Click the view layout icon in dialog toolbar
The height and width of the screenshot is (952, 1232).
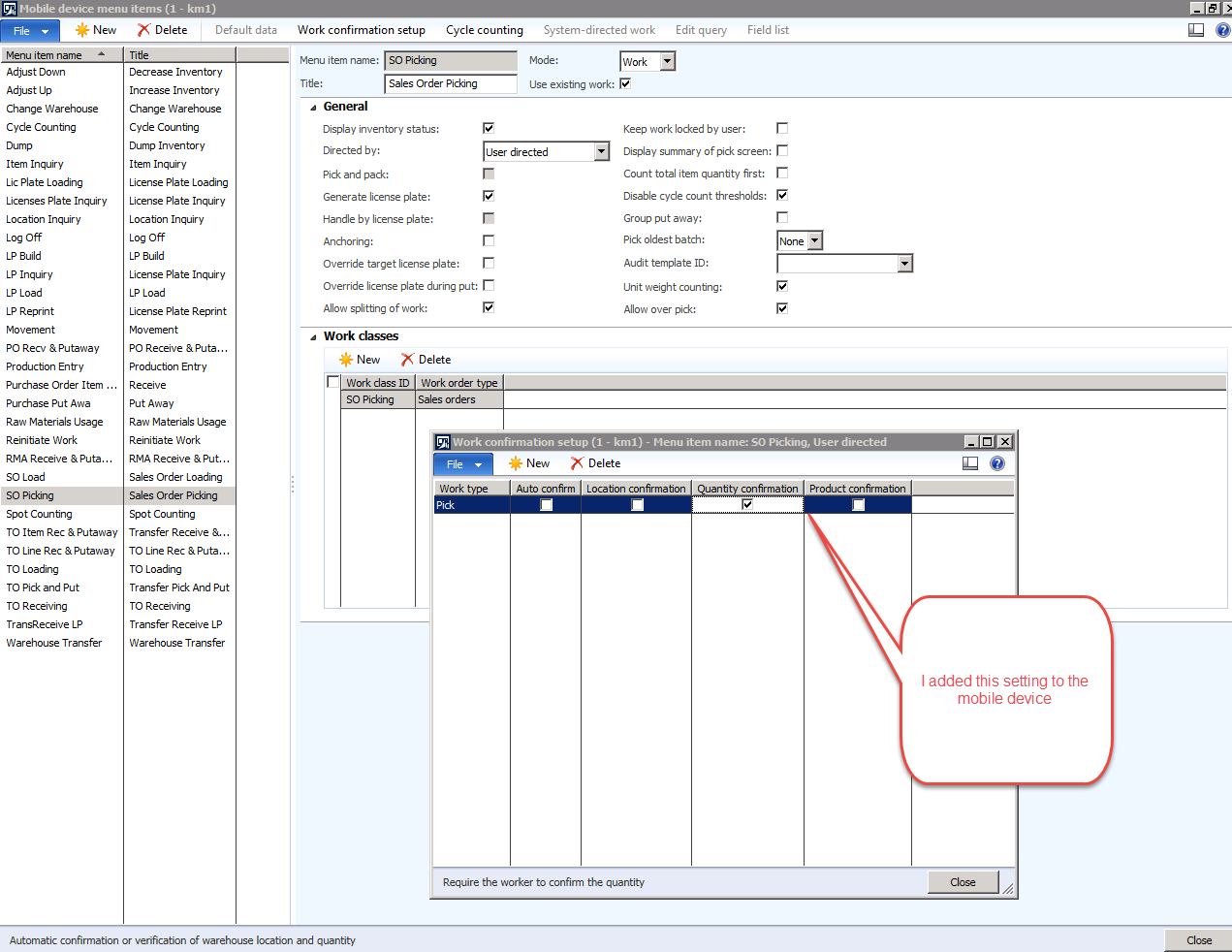click(970, 463)
